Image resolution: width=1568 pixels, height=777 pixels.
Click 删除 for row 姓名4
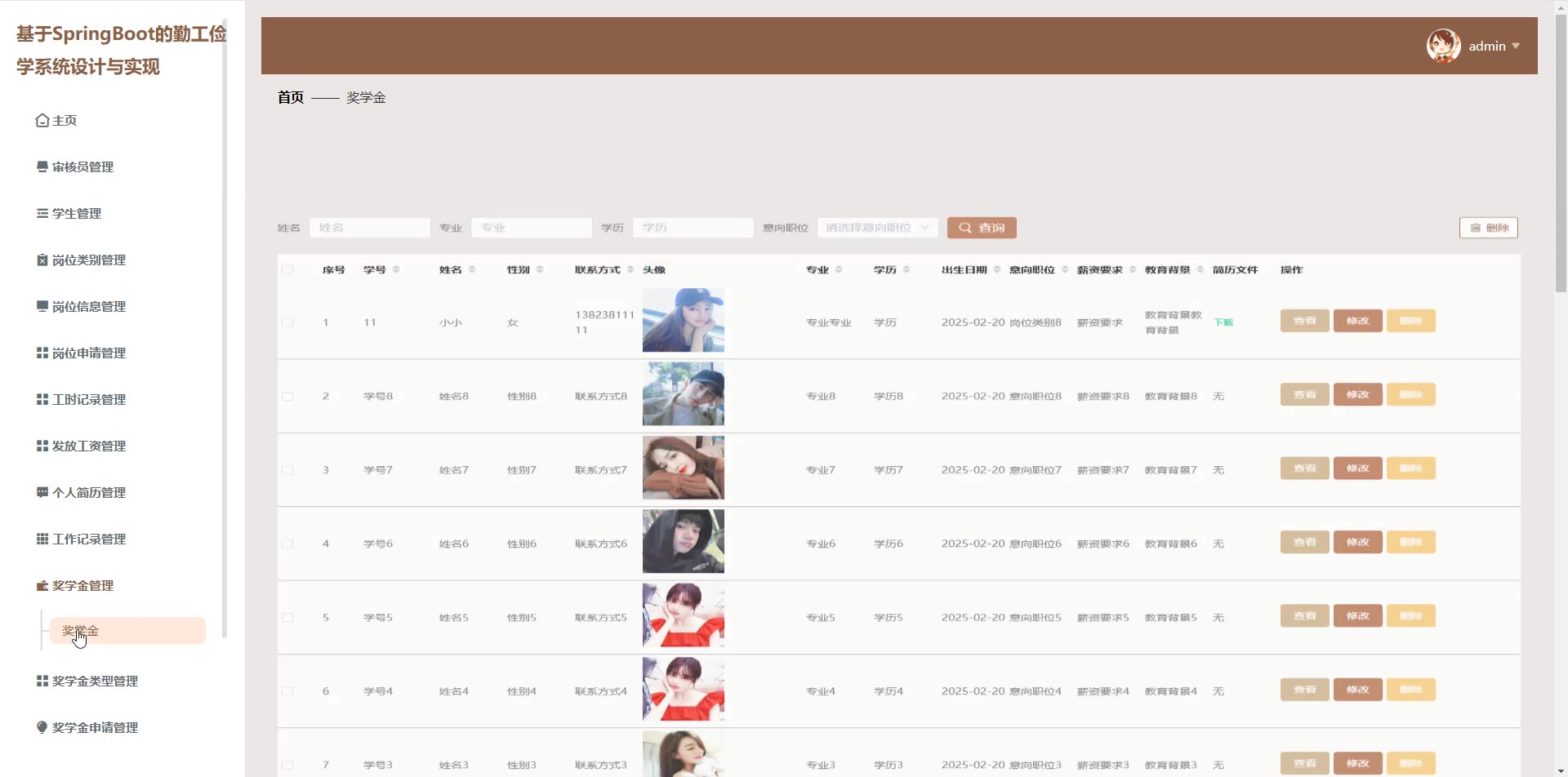[1411, 690]
